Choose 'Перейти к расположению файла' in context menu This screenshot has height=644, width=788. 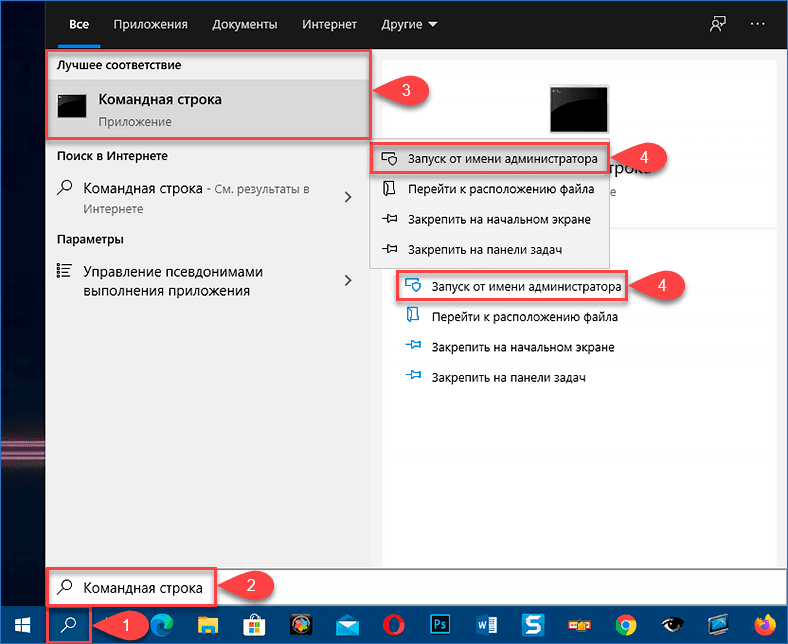coord(489,189)
